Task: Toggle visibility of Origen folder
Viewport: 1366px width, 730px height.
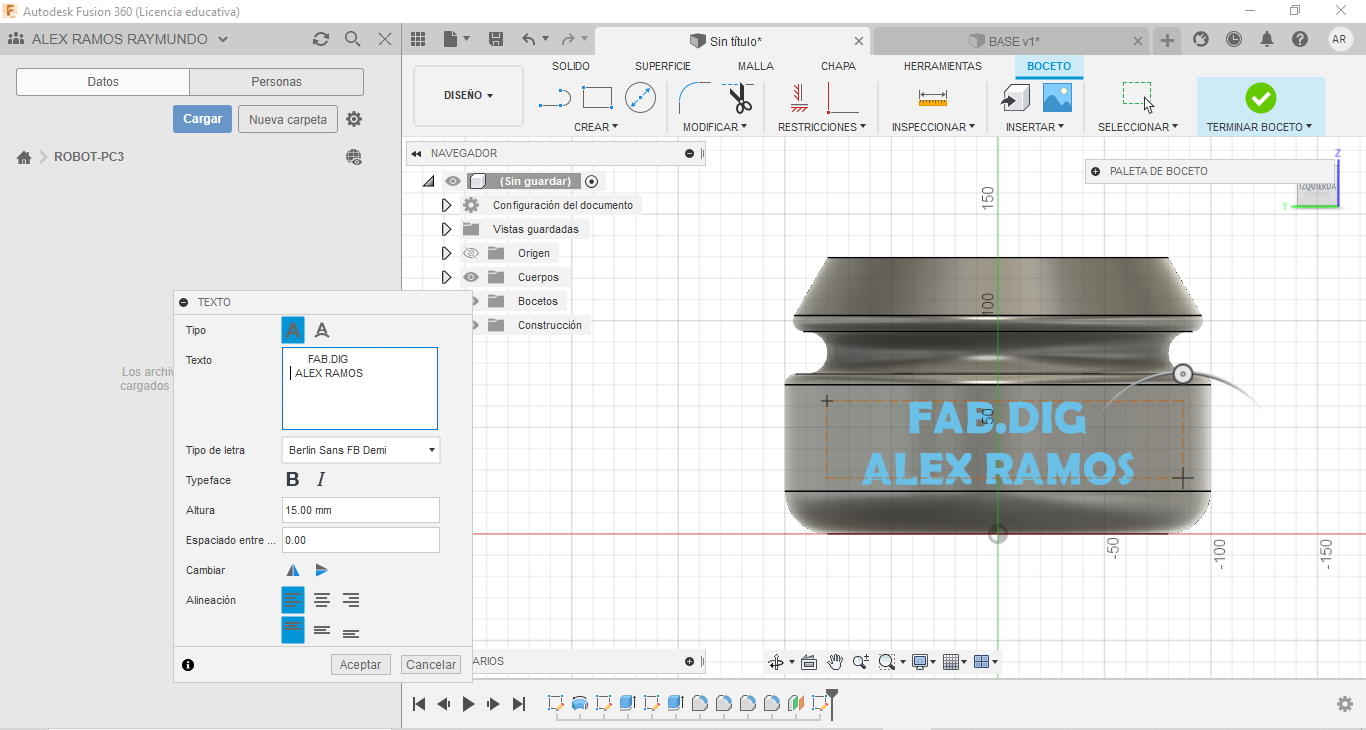Action: (x=471, y=253)
